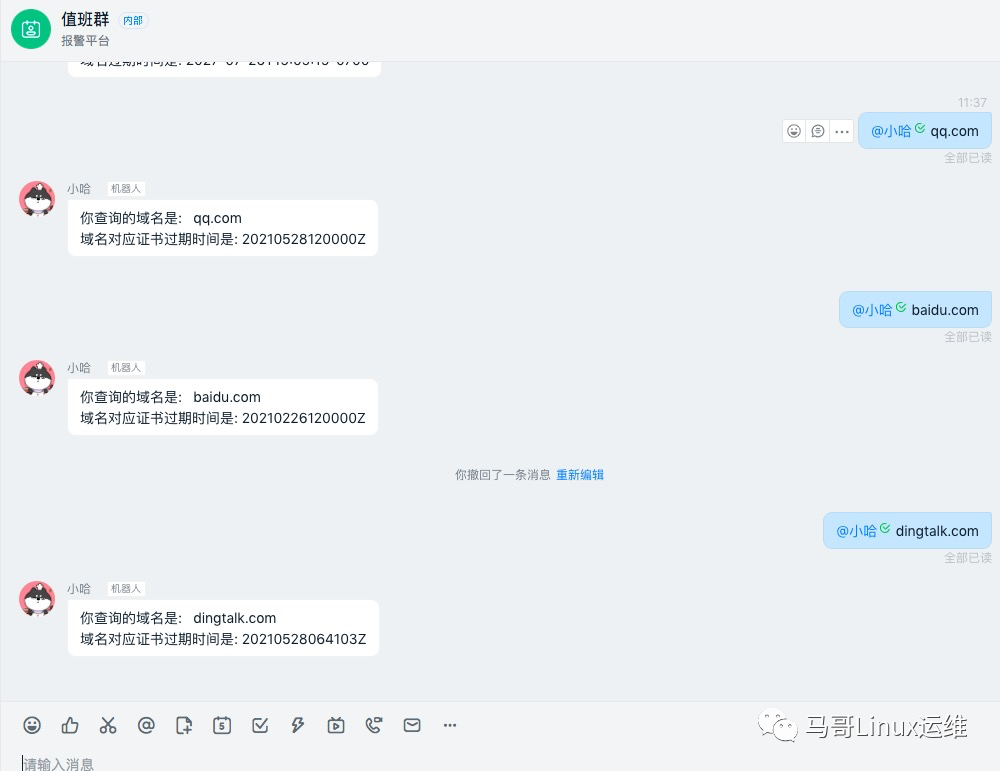The height and width of the screenshot is (771, 1000).
Task: Click @小哈 mention in dingtalk.com message
Action: [856, 531]
